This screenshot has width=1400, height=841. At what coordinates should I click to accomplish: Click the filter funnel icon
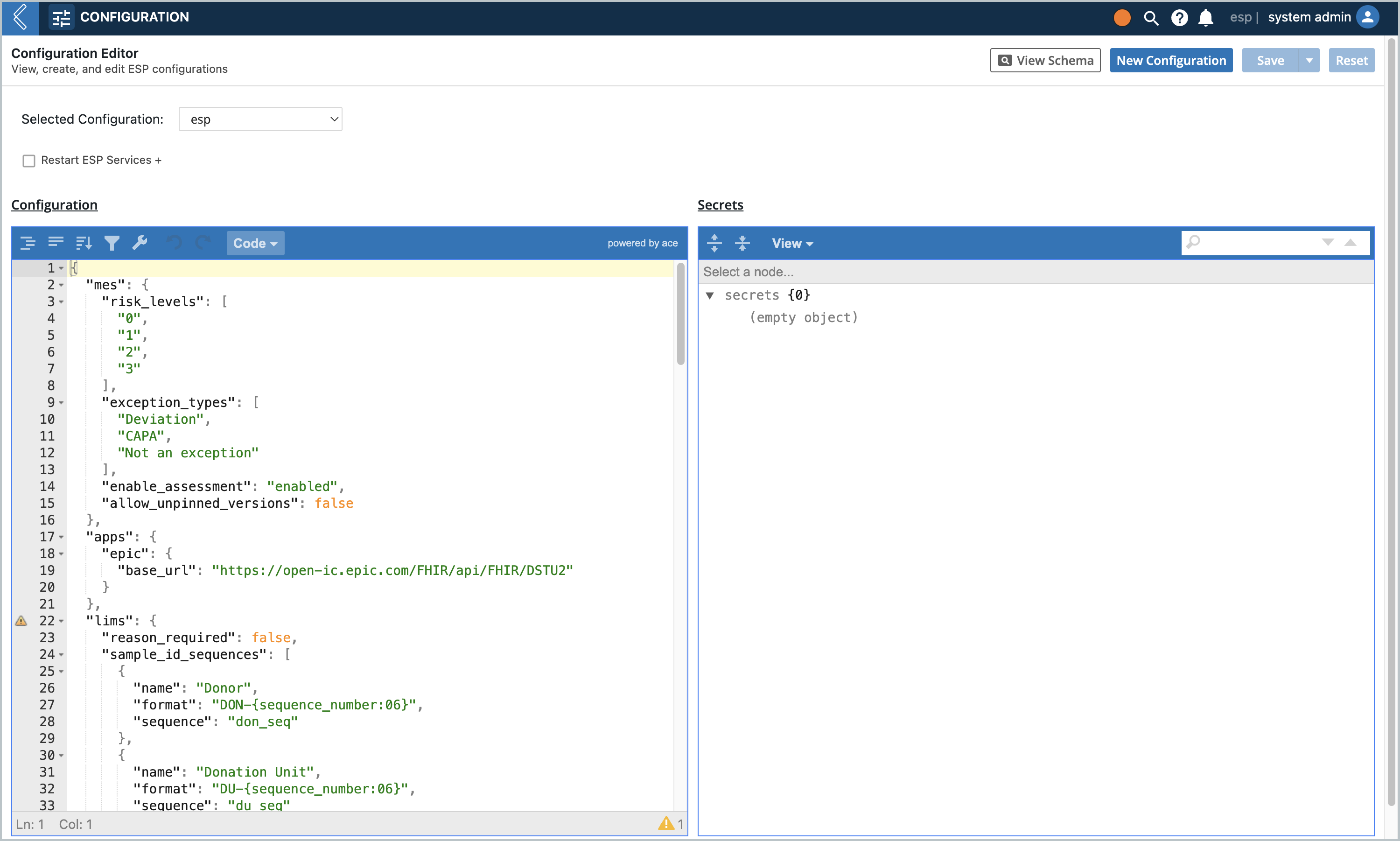pyautogui.click(x=112, y=243)
